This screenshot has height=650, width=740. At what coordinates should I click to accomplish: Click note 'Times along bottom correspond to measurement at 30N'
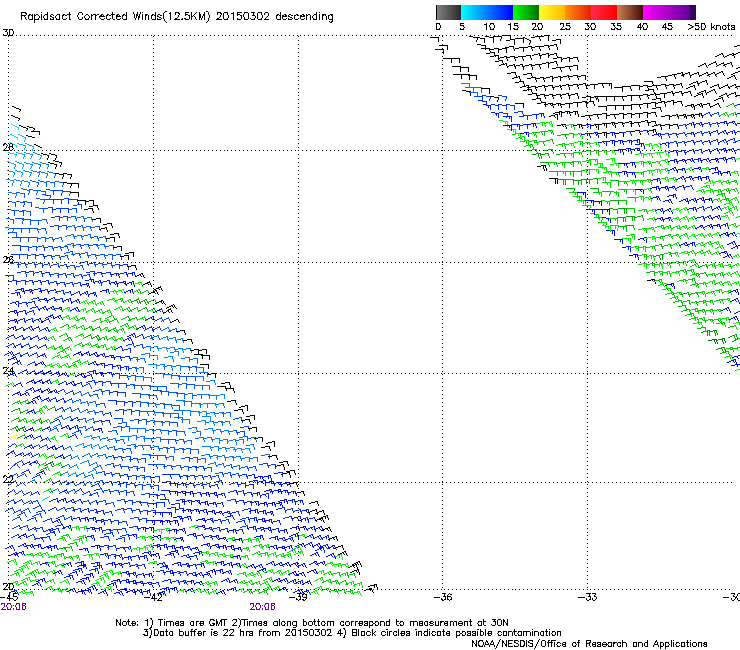point(375,623)
